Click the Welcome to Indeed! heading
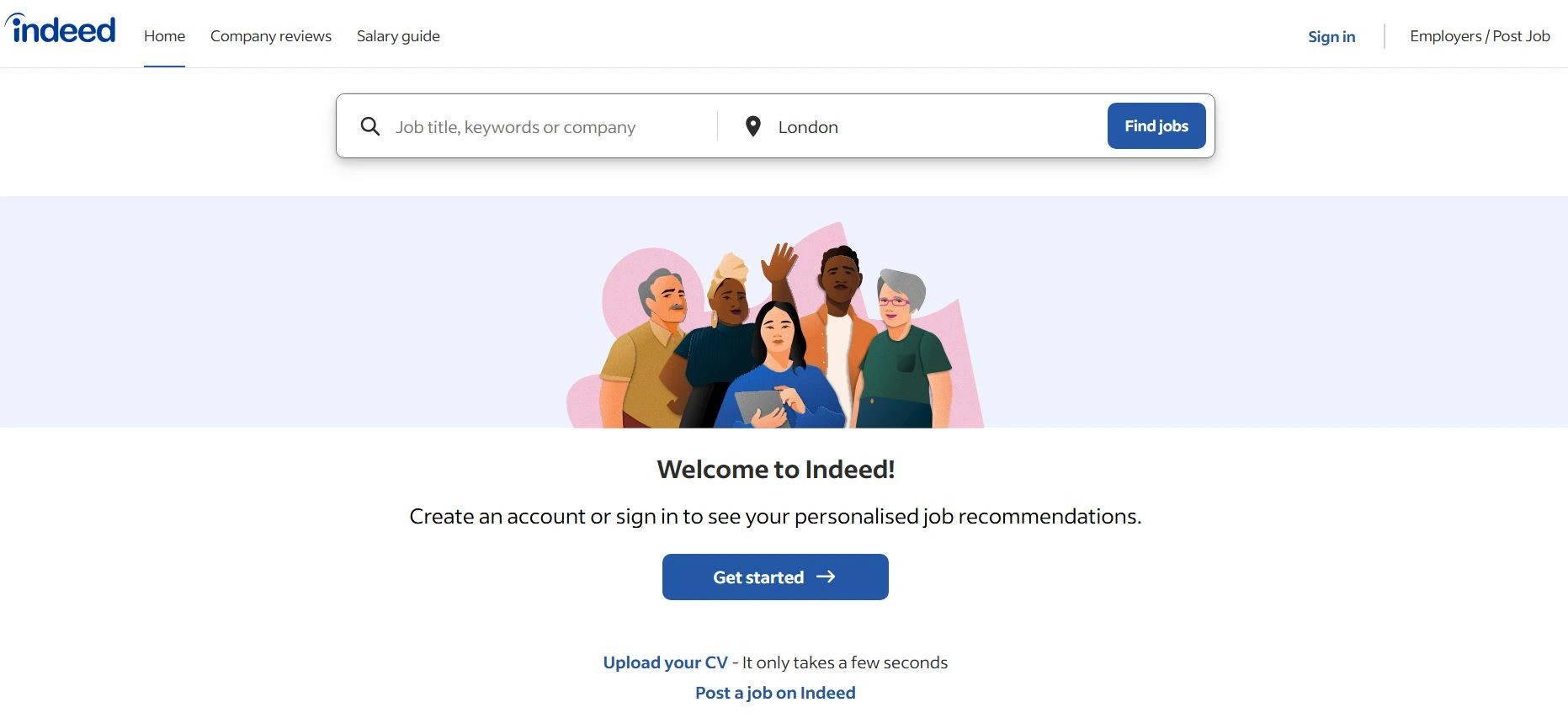This screenshot has height=718, width=1568. point(775,469)
